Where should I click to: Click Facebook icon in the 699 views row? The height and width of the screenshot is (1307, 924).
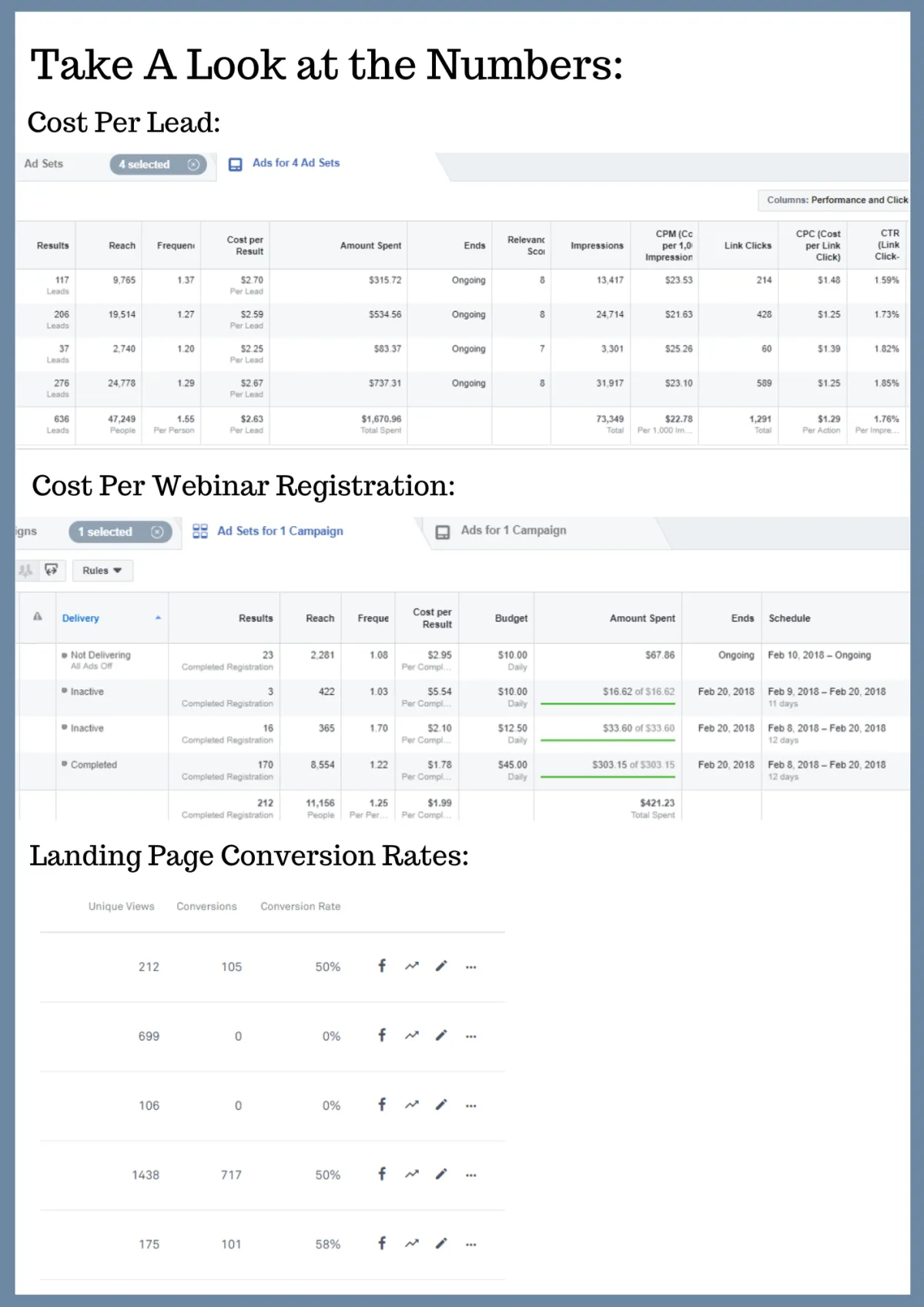point(382,1035)
